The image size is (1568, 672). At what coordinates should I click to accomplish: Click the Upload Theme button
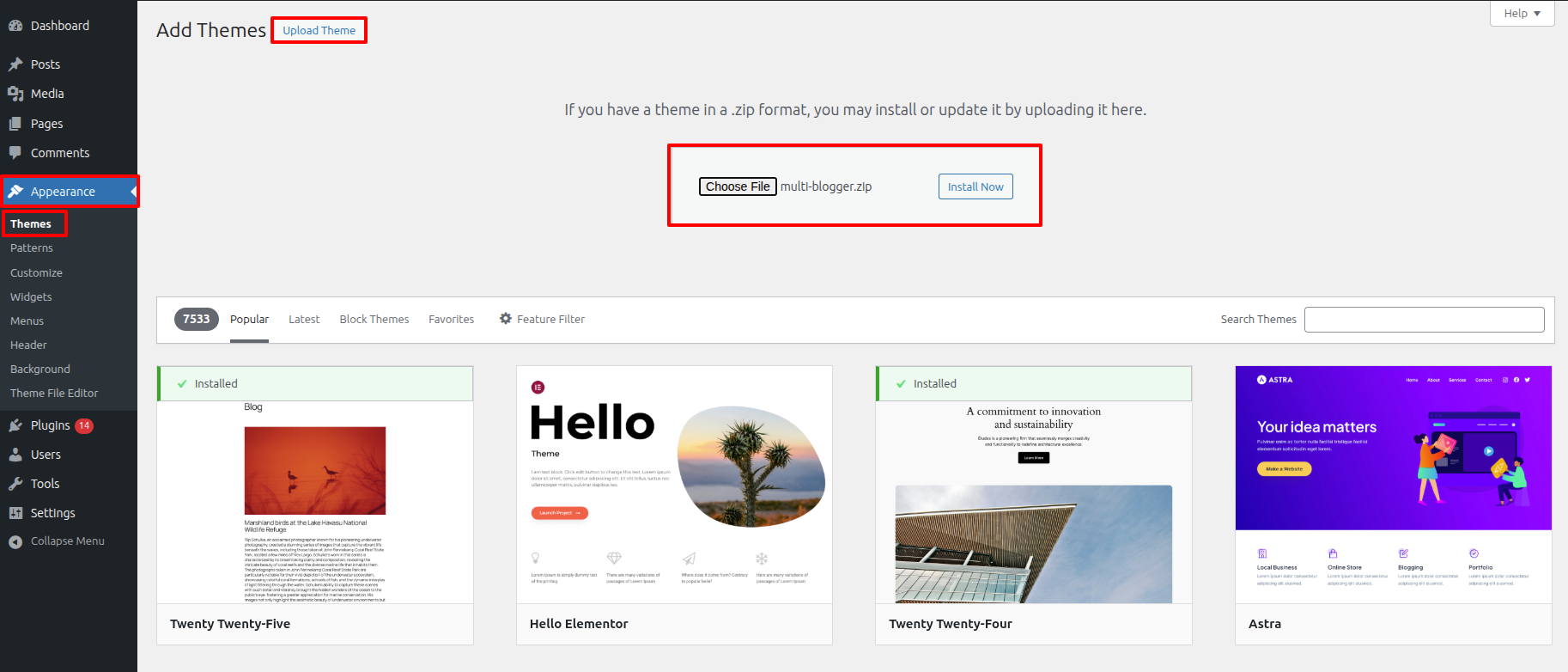[x=319, y=30]
